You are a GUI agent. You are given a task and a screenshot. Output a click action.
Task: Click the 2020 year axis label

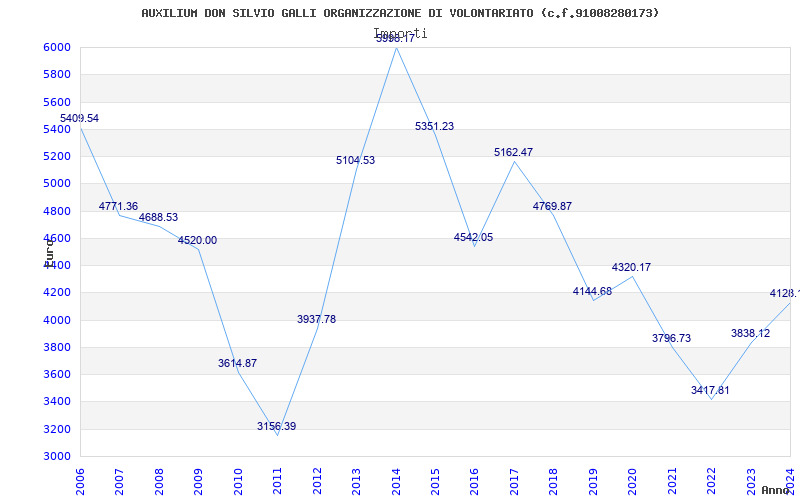pos(633,482)
